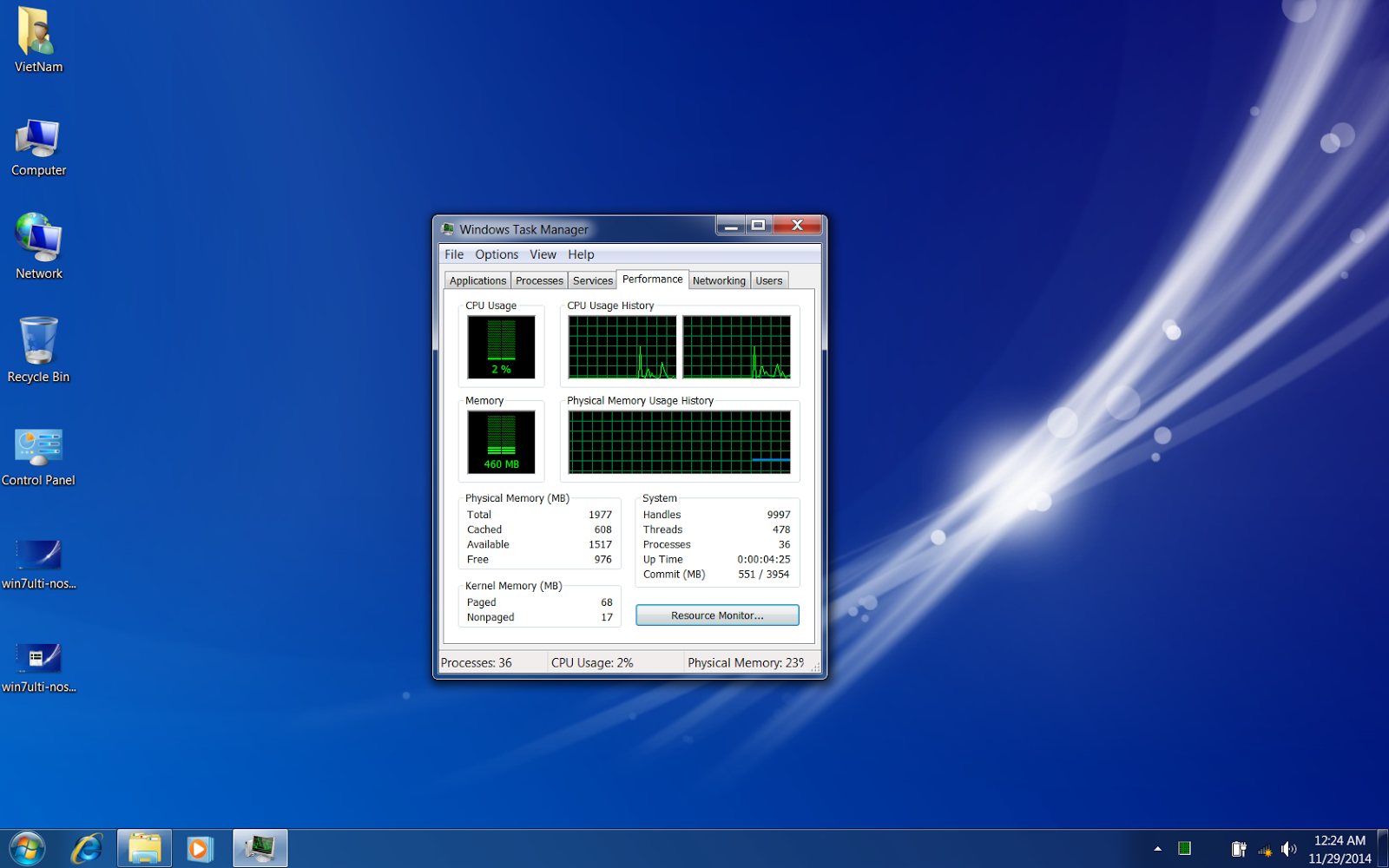Select the Network desktop icon
This screenshot has height=868, width=1389.
coord(38,247)
